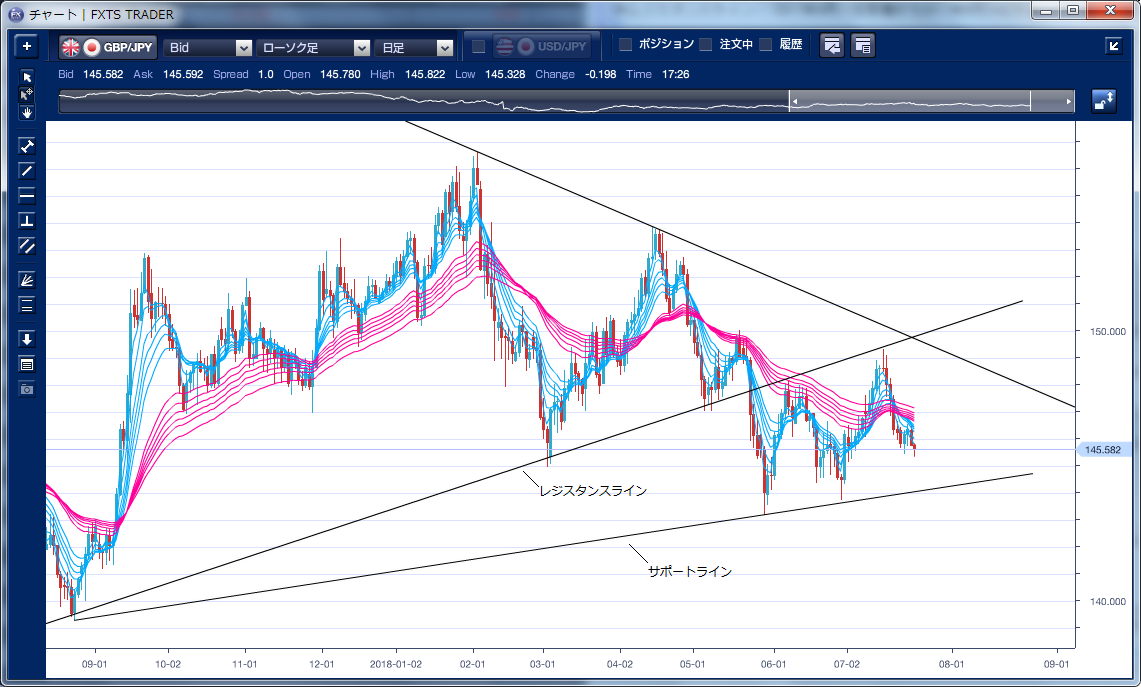The height and width of the screenshot is (687, 1141).
Task: Click the camera screenshot icon
Action: tap(27, 389)
